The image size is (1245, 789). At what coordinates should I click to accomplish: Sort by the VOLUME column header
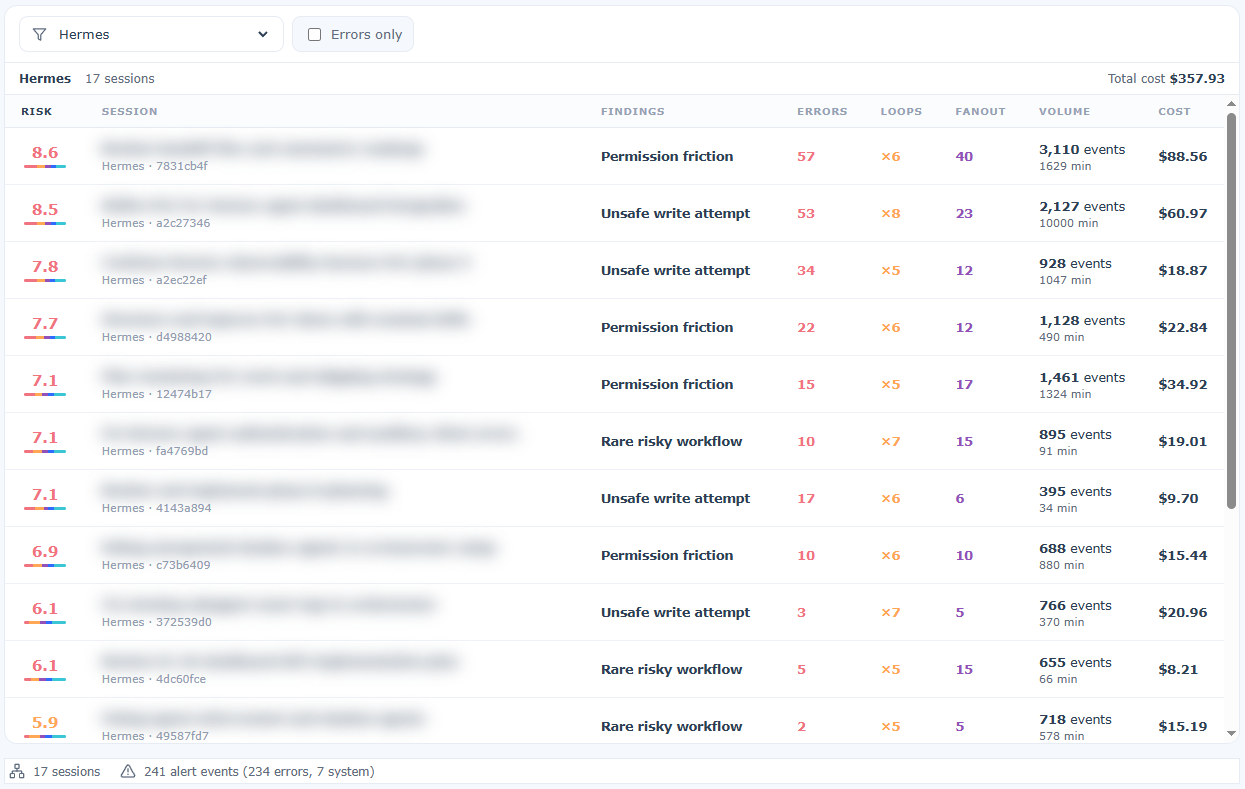point(1065,111)
